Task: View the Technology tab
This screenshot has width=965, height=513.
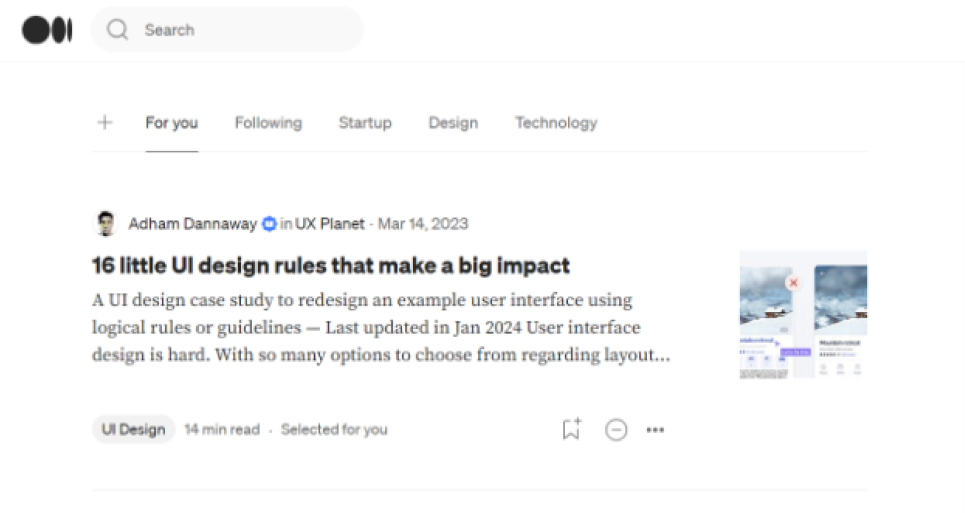Action: (556, 123)
